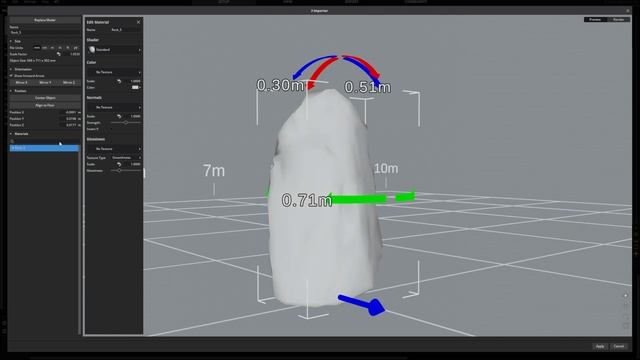Reset the Scale Factor value
Image resolution: width=640 pixels, height=360 pixels.
point(59,54)
